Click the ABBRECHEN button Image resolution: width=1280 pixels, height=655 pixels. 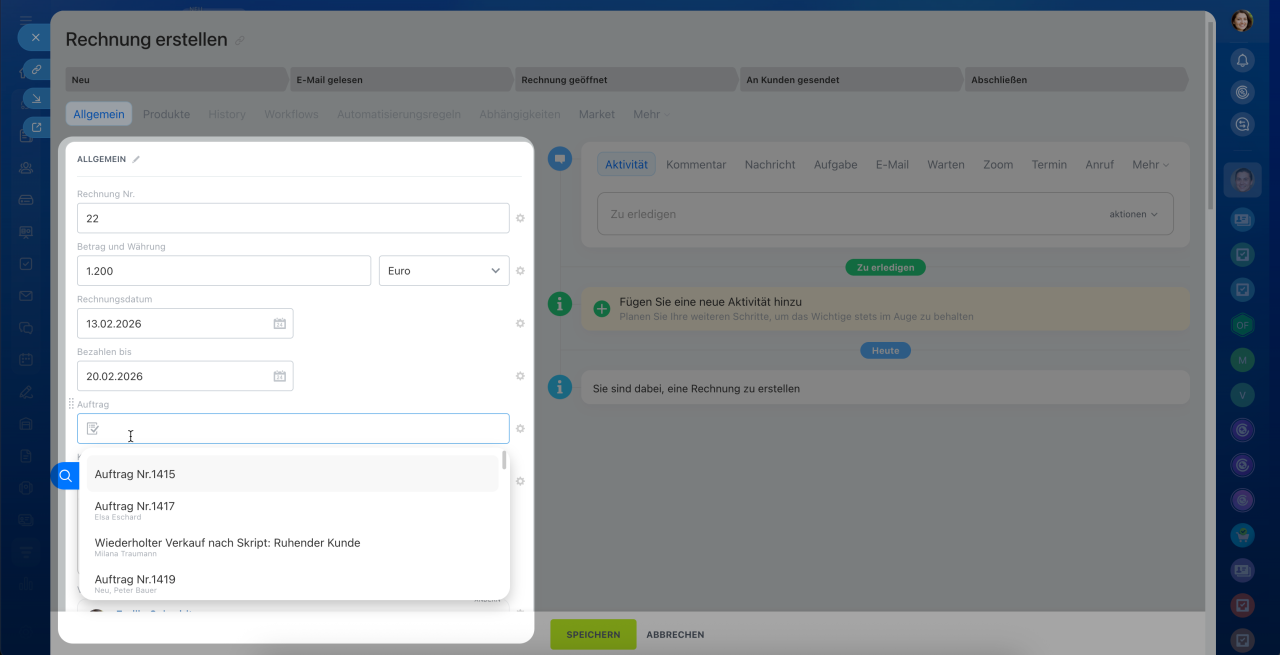click(675, 635)
